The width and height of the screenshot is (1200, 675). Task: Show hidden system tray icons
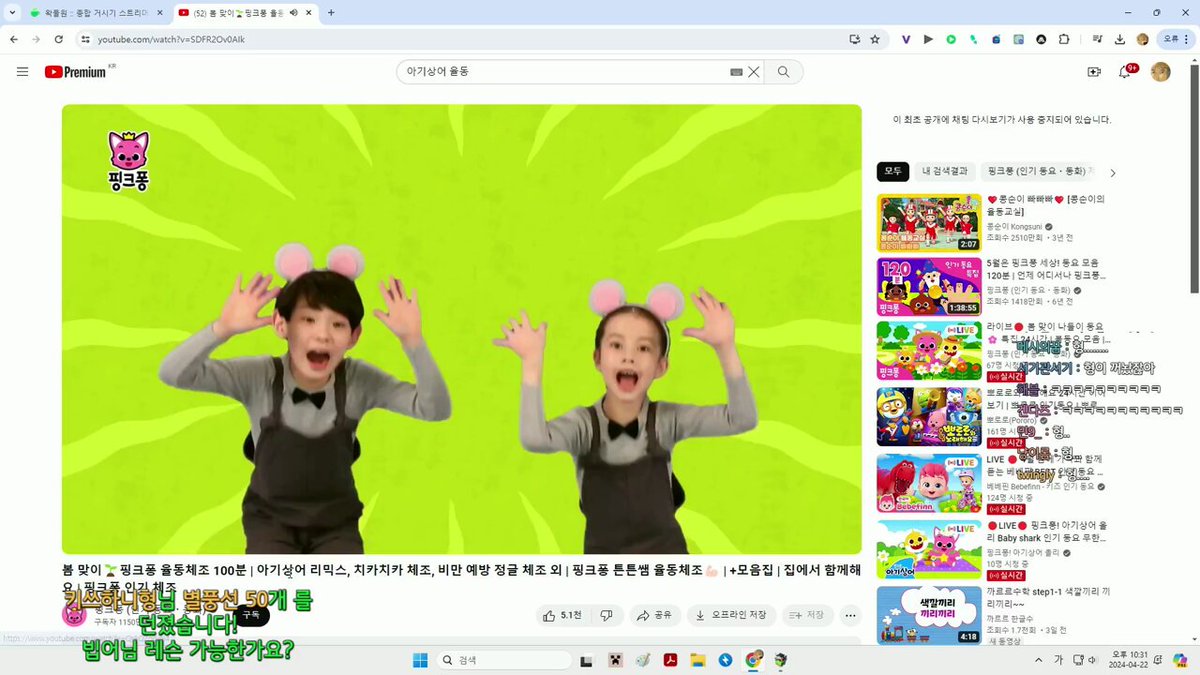click(1040, 660)
